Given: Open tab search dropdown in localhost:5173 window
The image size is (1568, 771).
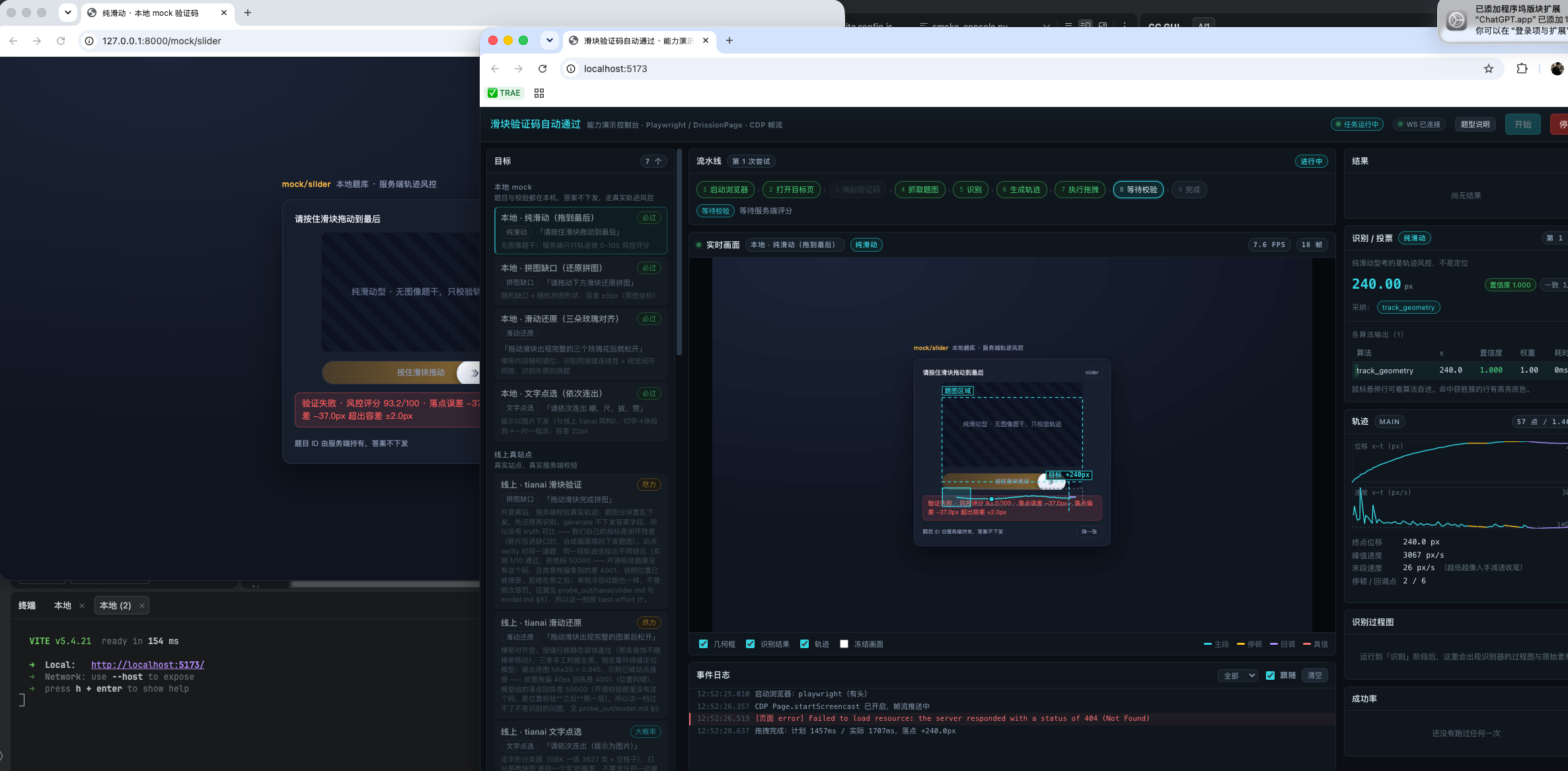Looking at the screenshot, I should tap(549, 40).
